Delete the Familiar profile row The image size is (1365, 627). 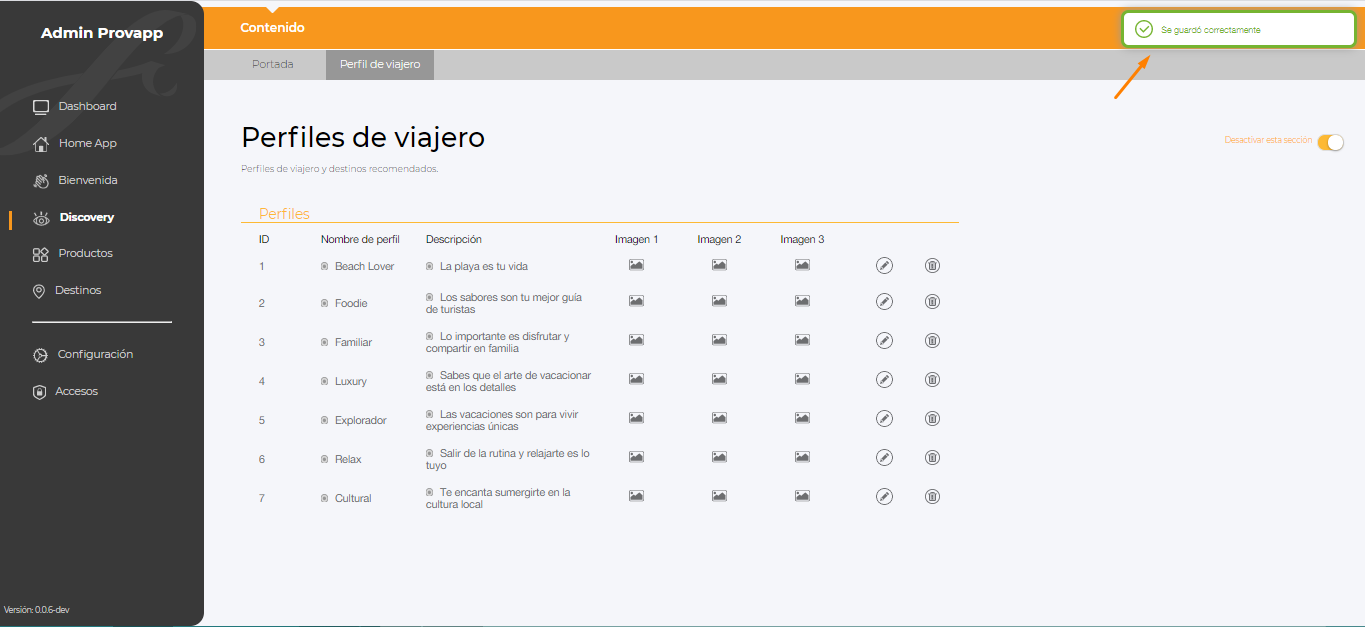pyautogui.click(x=932, y=341)
